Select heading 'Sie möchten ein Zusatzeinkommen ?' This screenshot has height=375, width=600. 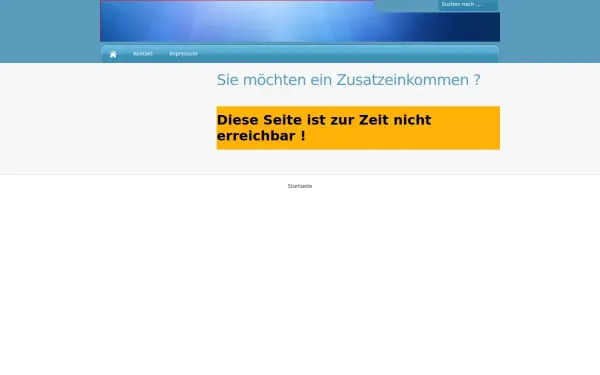point(348,80)
